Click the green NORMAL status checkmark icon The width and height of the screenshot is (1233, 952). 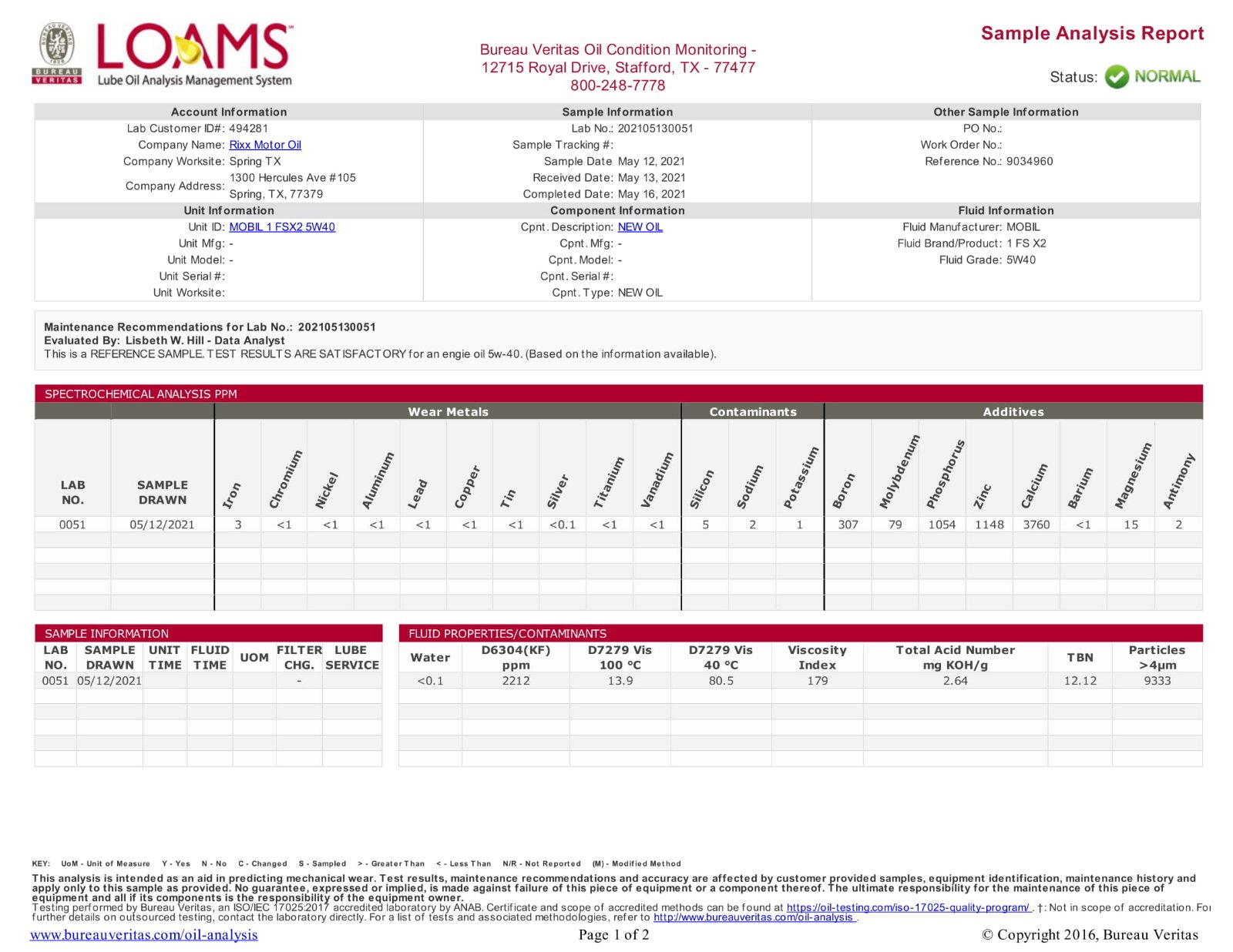[x=1116, y=77]
